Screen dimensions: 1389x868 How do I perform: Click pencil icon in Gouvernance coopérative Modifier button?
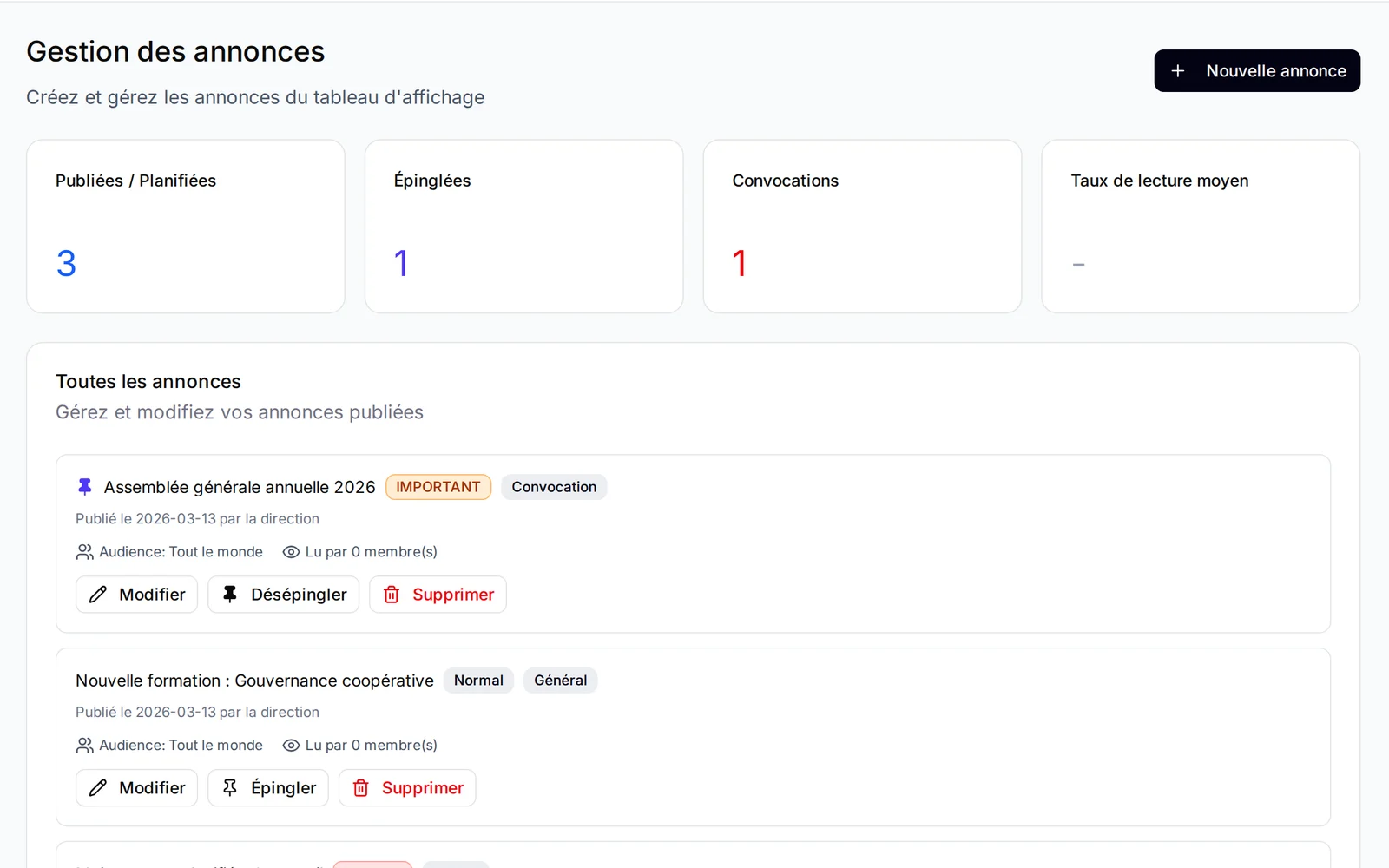click(98, 788)
